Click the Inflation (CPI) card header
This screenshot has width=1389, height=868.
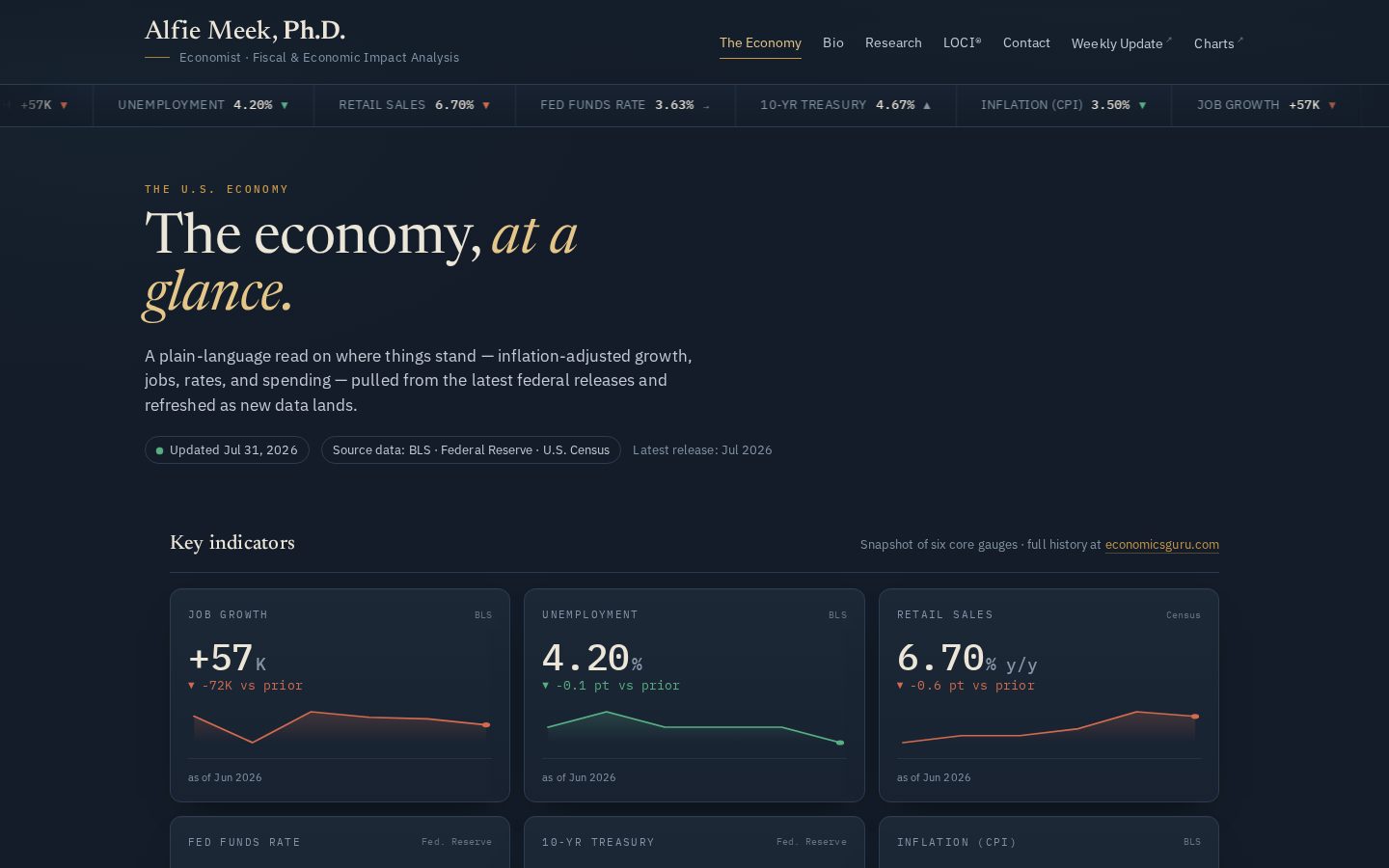tap(1049, 842)
